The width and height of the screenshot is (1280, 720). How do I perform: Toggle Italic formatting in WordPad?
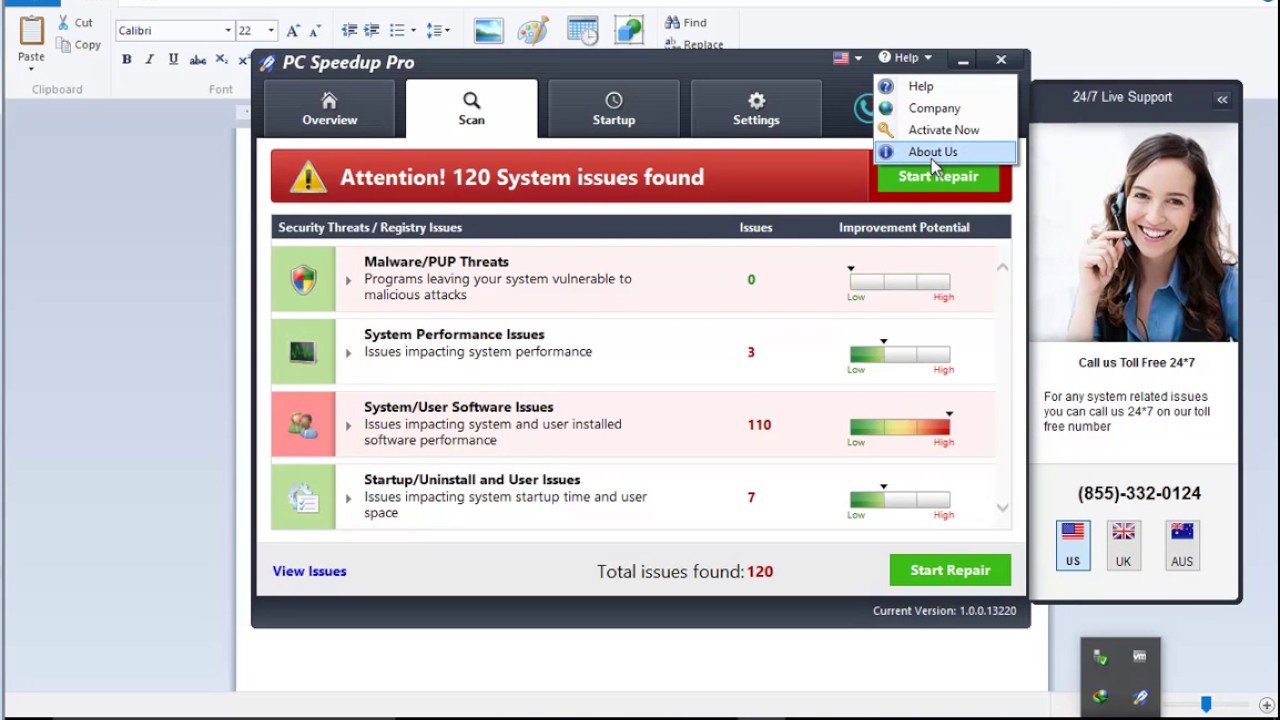click(150, 60)
